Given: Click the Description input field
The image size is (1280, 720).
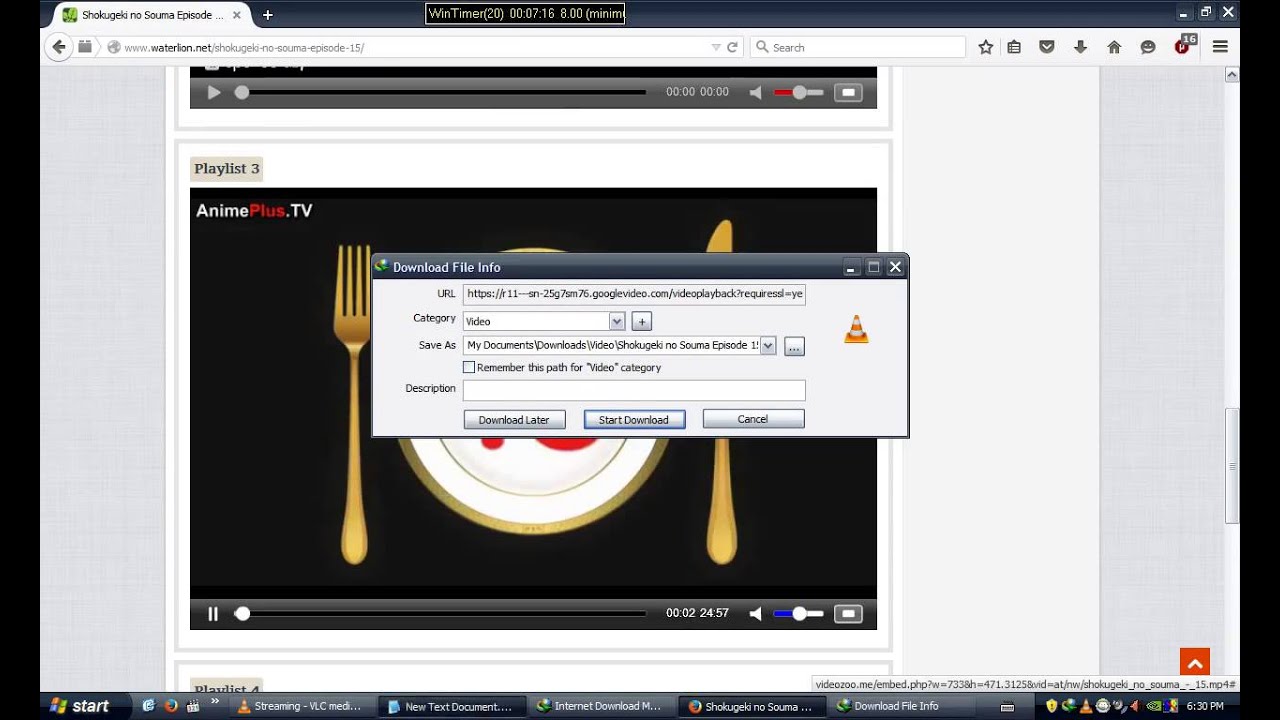Looking at the screenshot, I should pyautogui.click(x=634, y=390).
